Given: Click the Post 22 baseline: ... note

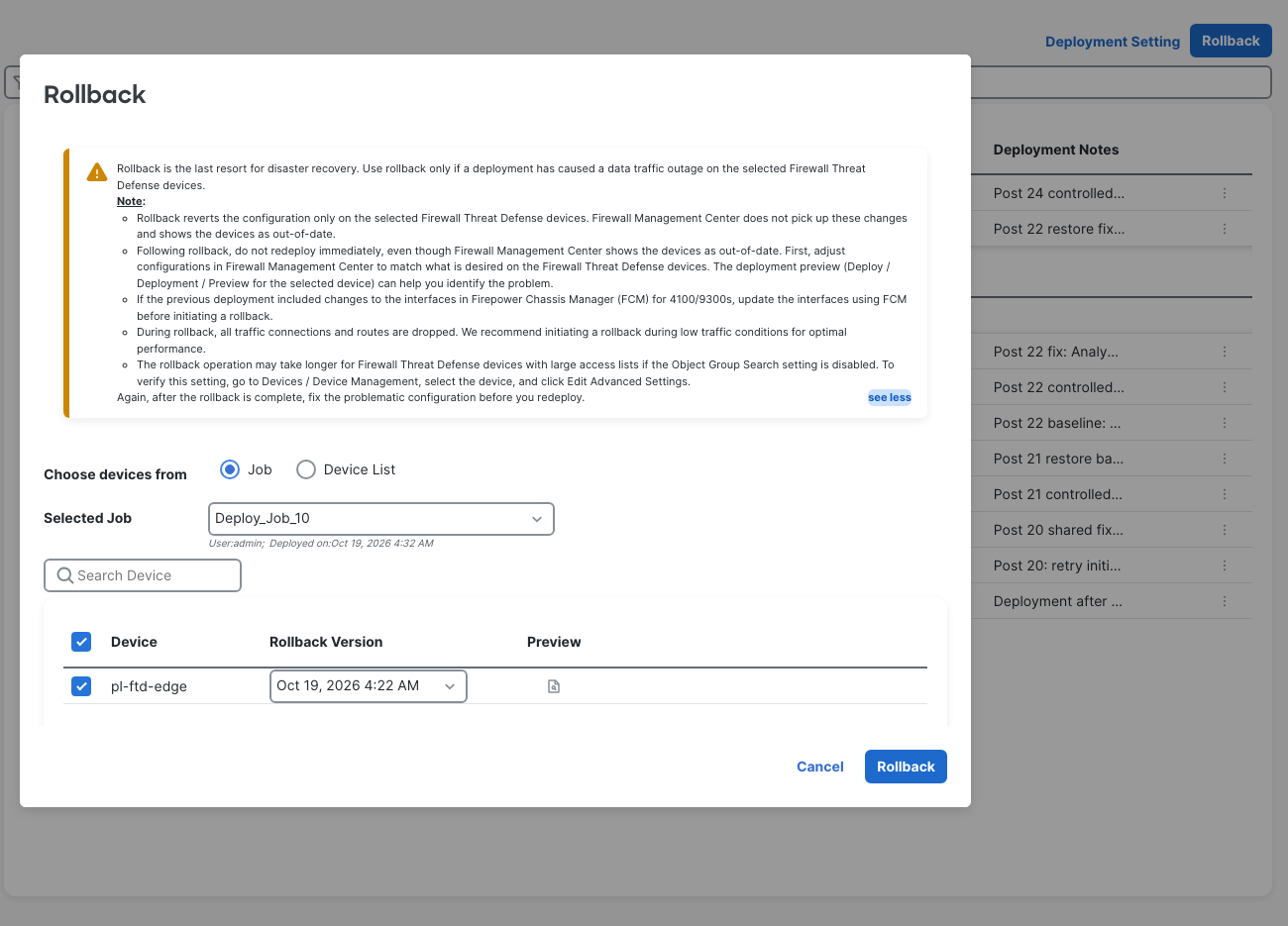Looking at the screenshot, I should pos(1057,423).
